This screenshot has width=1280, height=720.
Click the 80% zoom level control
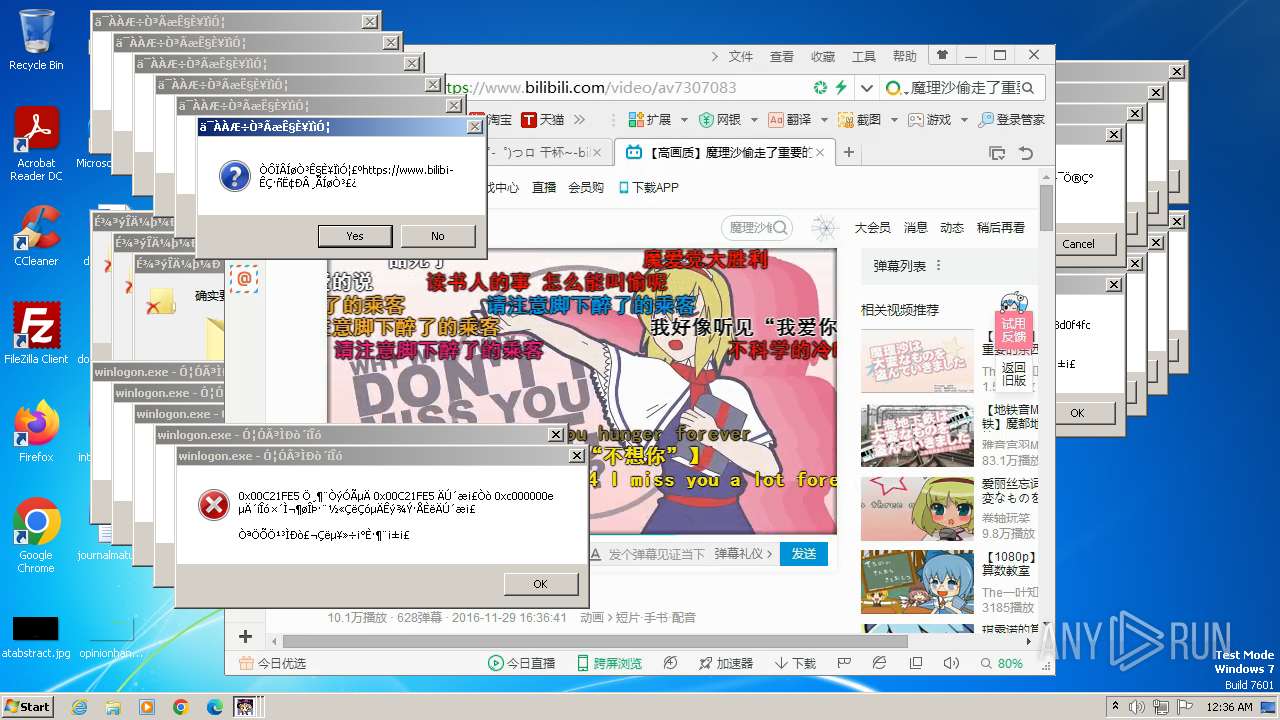(x=1001, y=663)
